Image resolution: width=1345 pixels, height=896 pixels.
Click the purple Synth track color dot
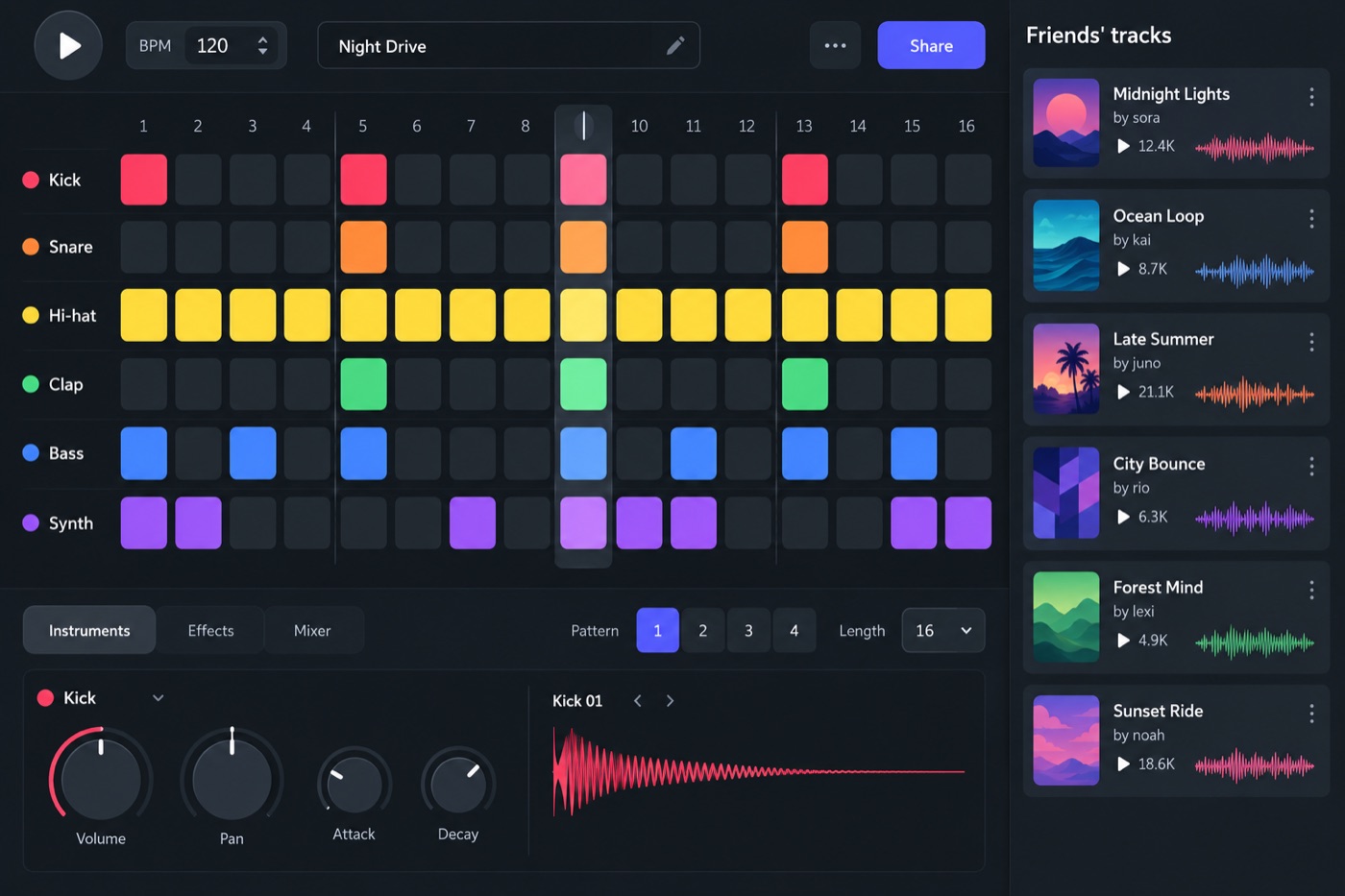pos(31,522)
